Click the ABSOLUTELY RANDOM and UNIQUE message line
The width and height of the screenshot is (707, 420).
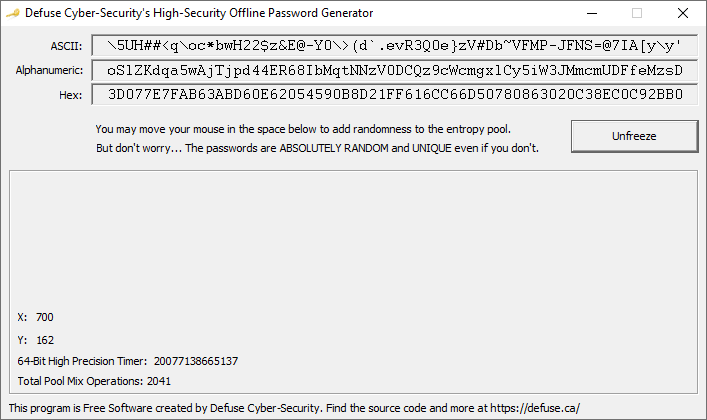pos(317,148)
